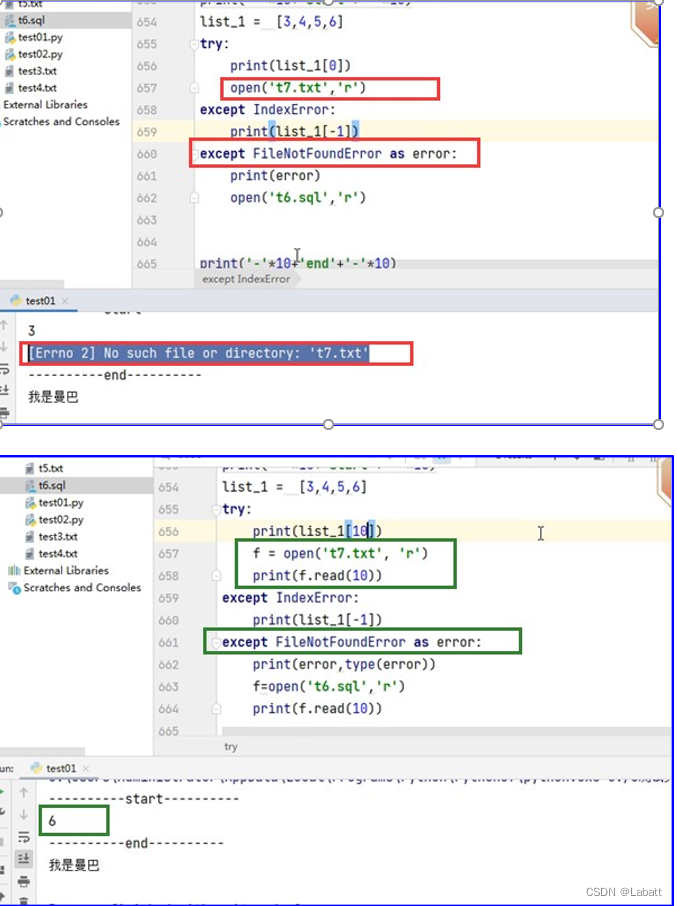Collapse the try block fold marker in upper editor

pos(194,44)
